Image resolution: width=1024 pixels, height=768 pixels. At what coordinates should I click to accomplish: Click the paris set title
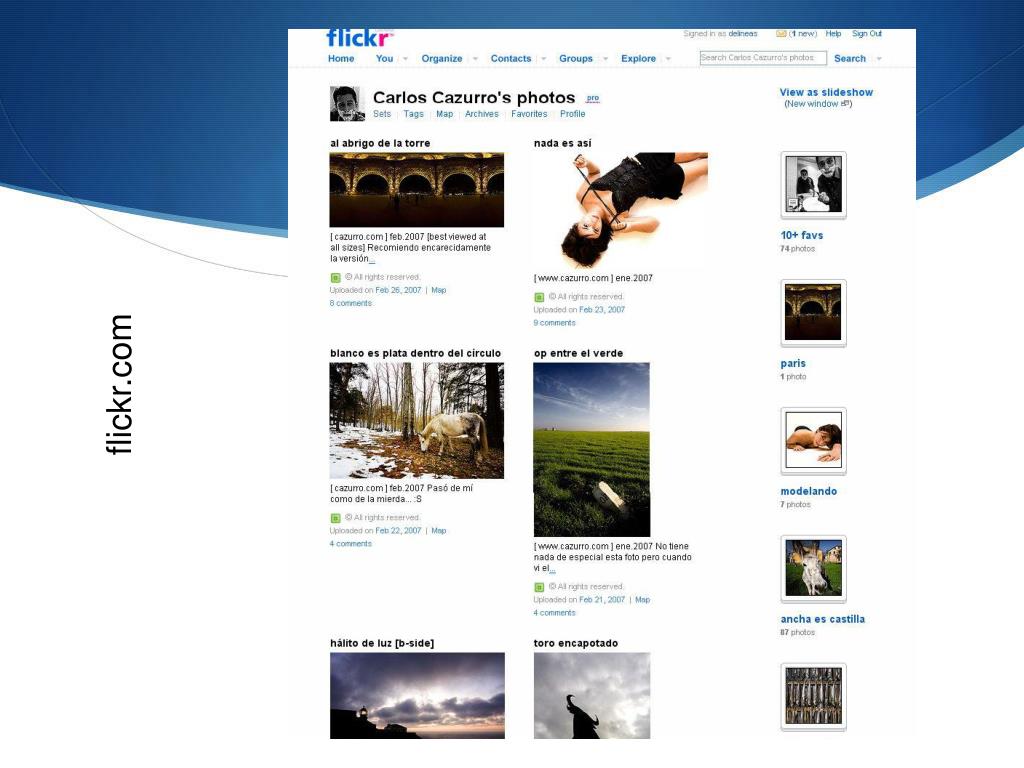point(793,364)
